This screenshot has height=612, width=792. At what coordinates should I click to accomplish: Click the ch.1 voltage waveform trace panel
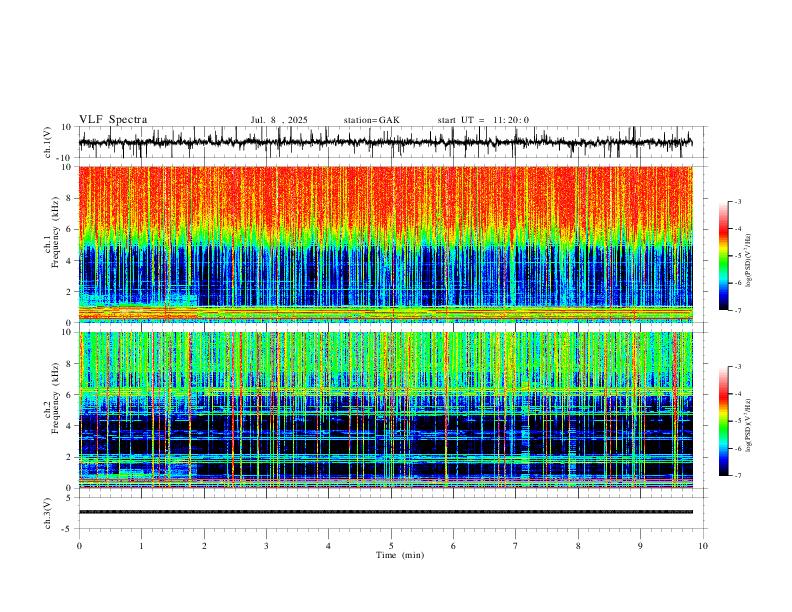coord(386,142)
